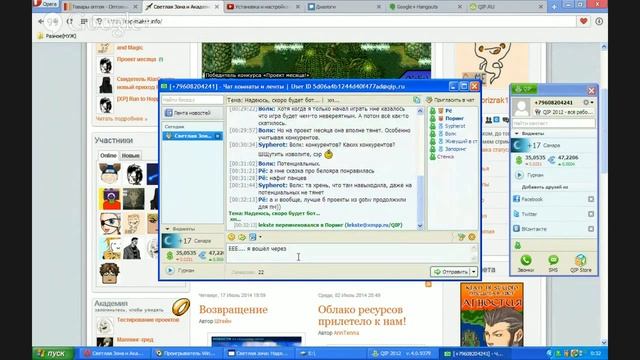Click the green status icon in the QIP window

coord(518,245)
